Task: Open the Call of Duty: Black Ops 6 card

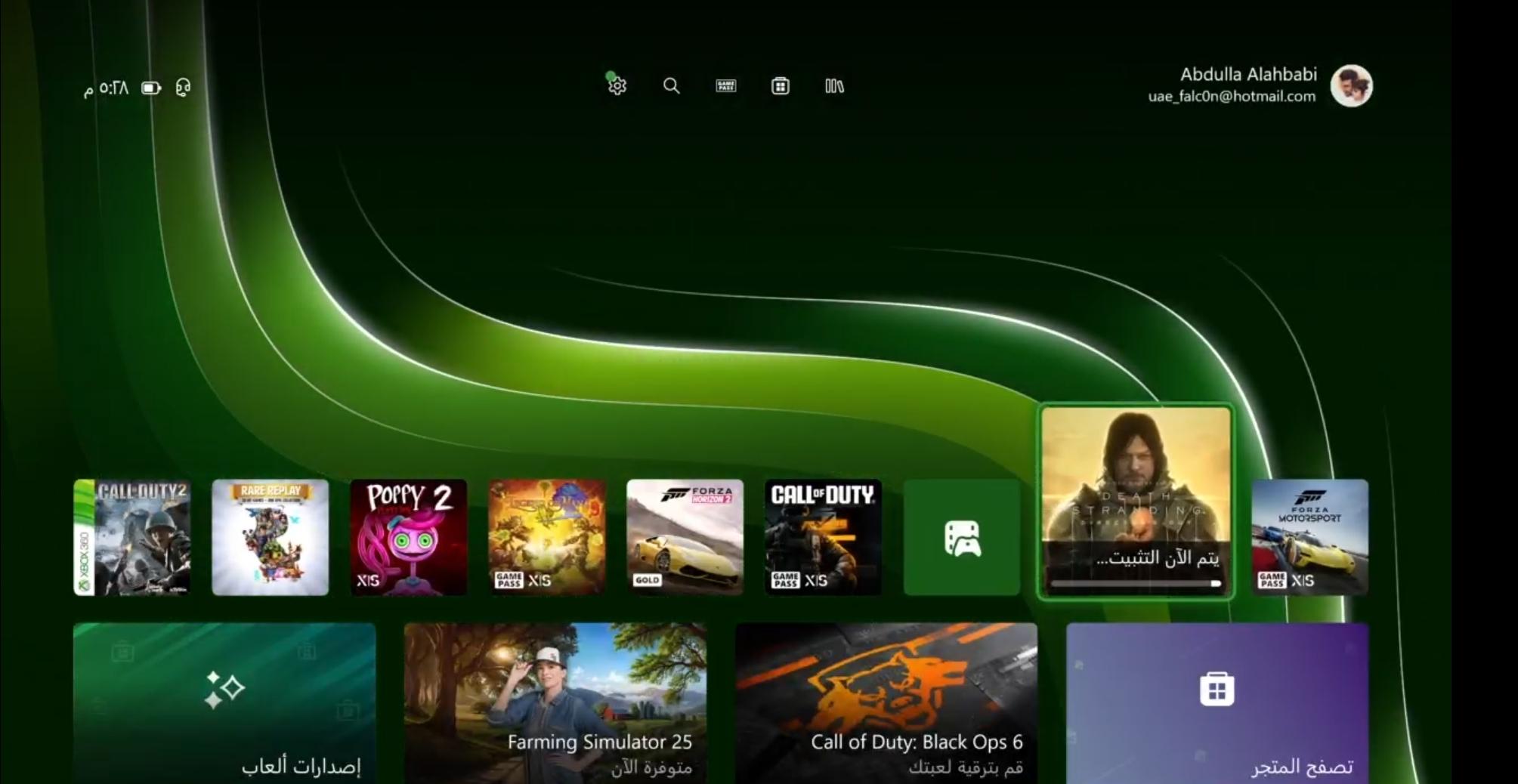Action: 886,703
